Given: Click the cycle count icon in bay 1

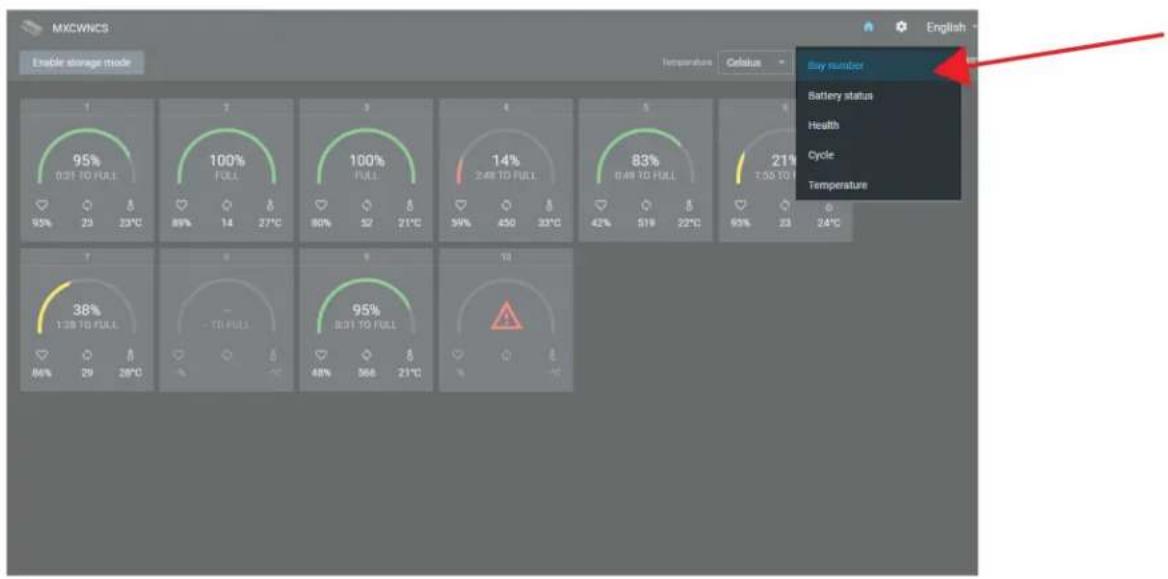Looking at the screenshot, I should click(x=87, y=204).
